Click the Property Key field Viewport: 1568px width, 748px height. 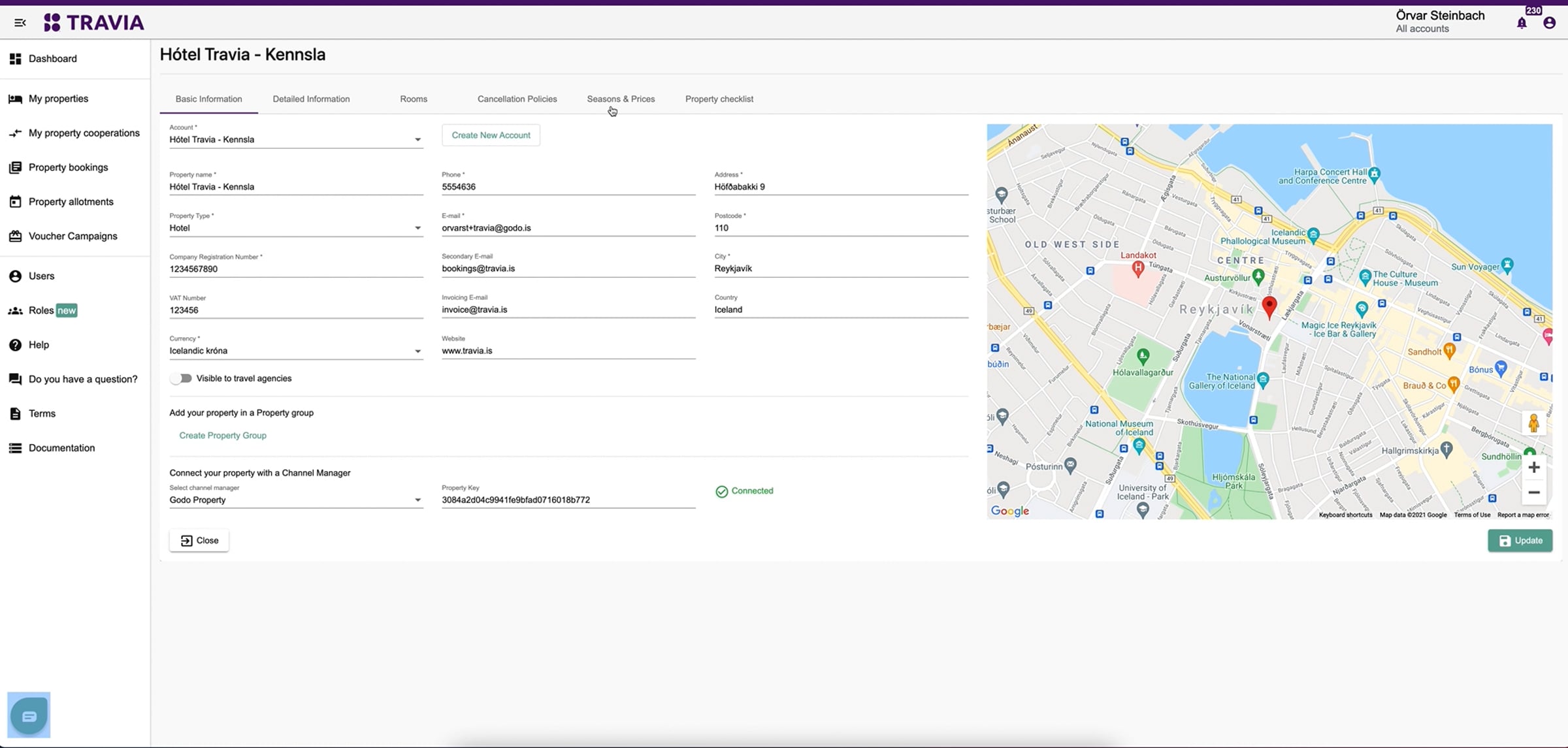[x=568, y=500]
